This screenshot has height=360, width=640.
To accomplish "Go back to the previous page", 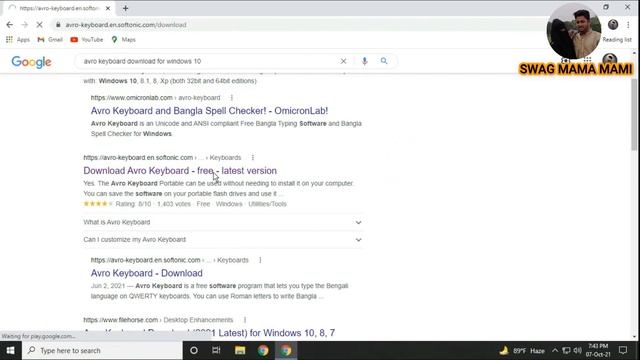I will coord(9,25).
